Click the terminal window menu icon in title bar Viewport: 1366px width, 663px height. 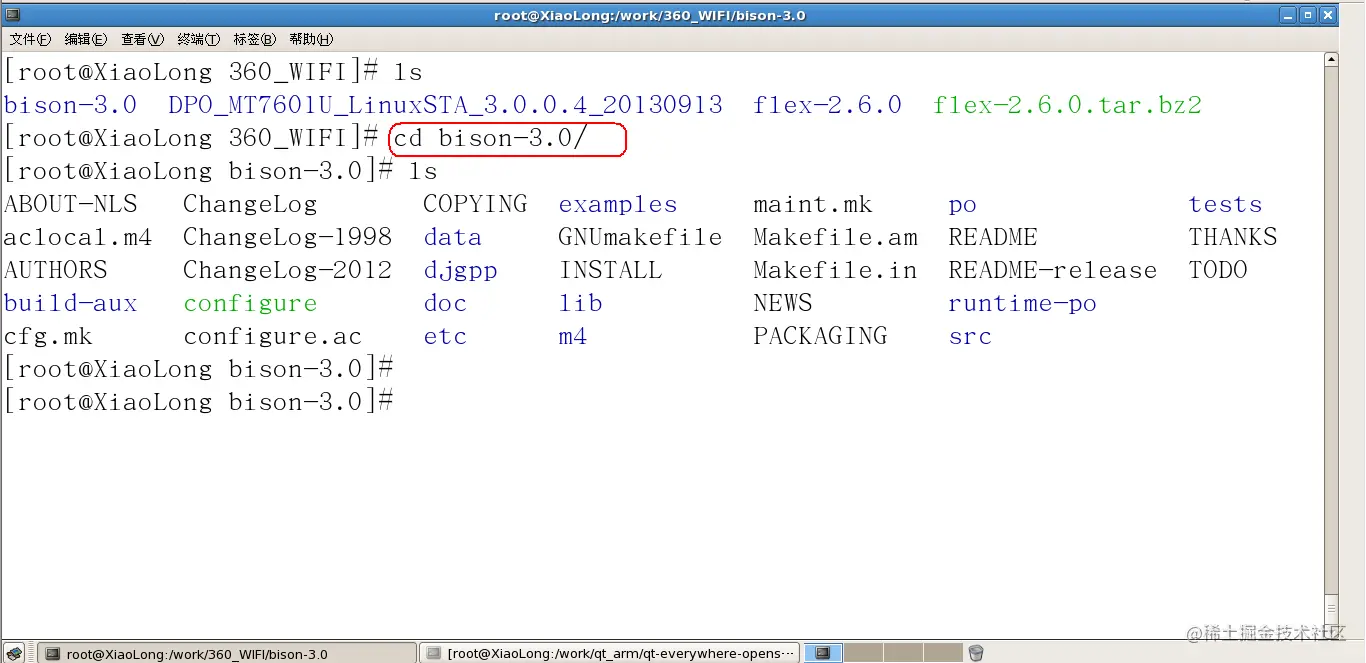pos(12,14)
